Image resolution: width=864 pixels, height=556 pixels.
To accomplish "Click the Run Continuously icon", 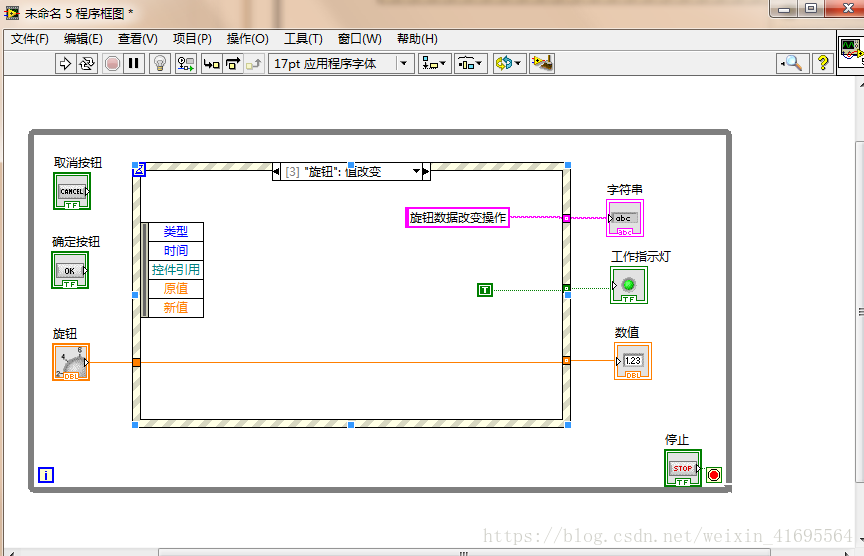I will tap(87, 63).
